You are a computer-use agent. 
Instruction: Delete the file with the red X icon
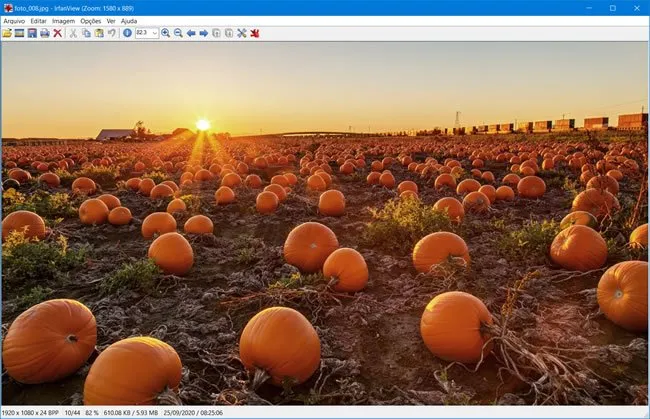click(58, 33)
